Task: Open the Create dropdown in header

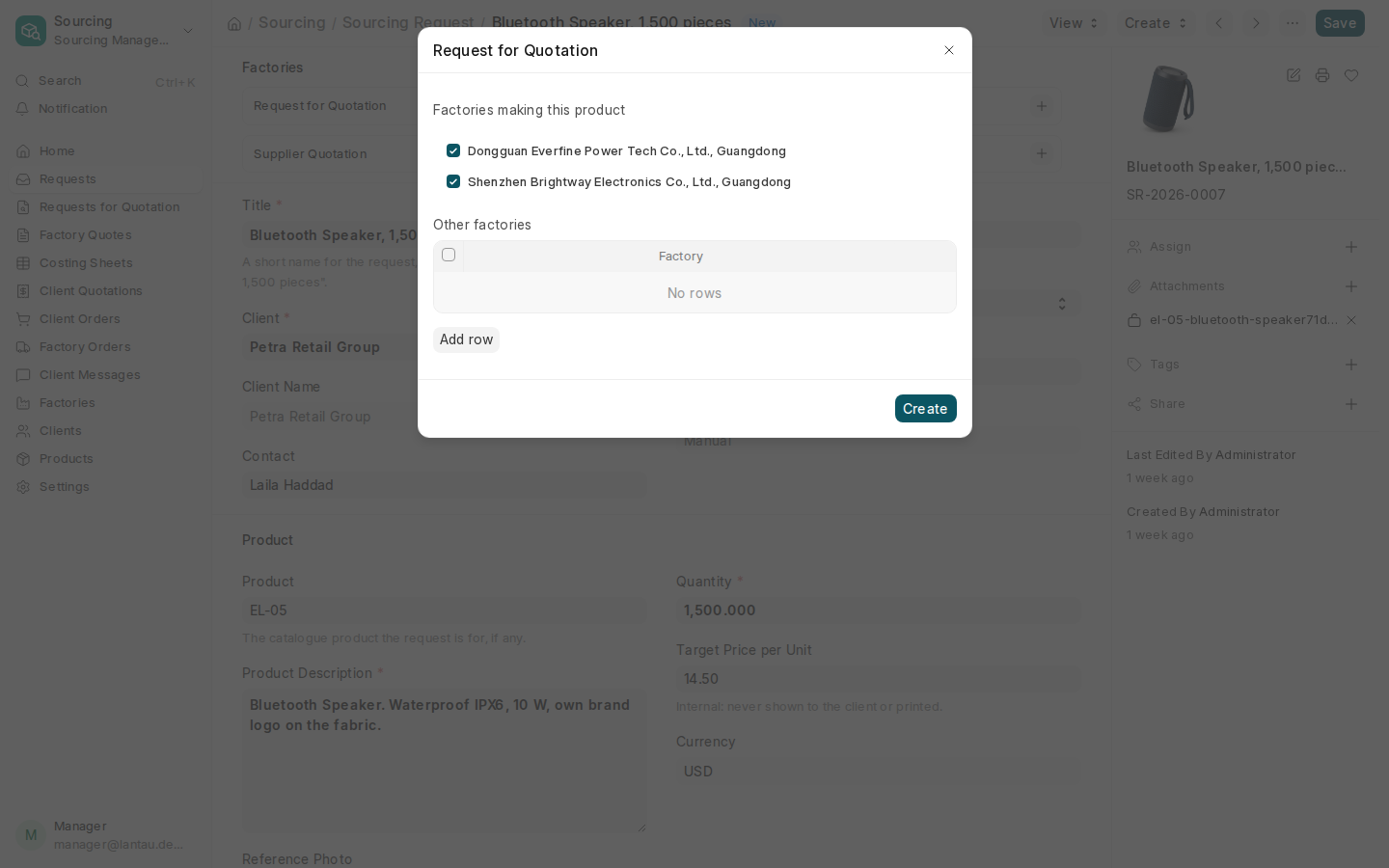Action: tap(1156, 23)
